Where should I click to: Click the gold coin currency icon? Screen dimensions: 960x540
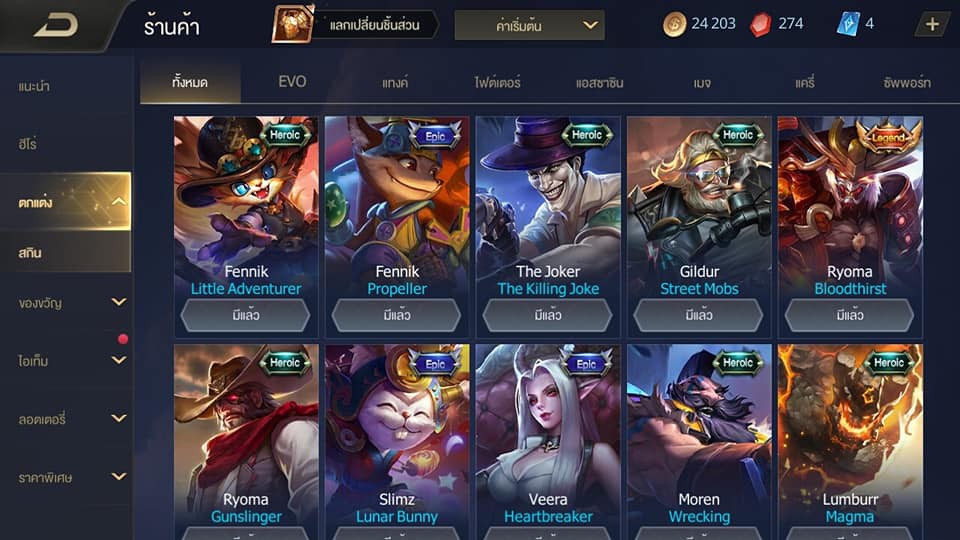point(674,25)
